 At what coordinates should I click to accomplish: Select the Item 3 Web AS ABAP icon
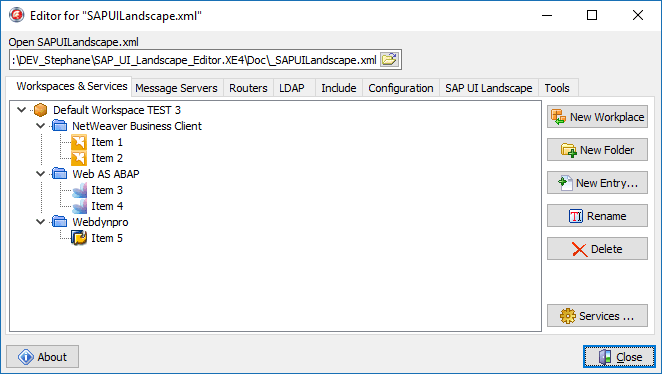click(x=79, y=190)
